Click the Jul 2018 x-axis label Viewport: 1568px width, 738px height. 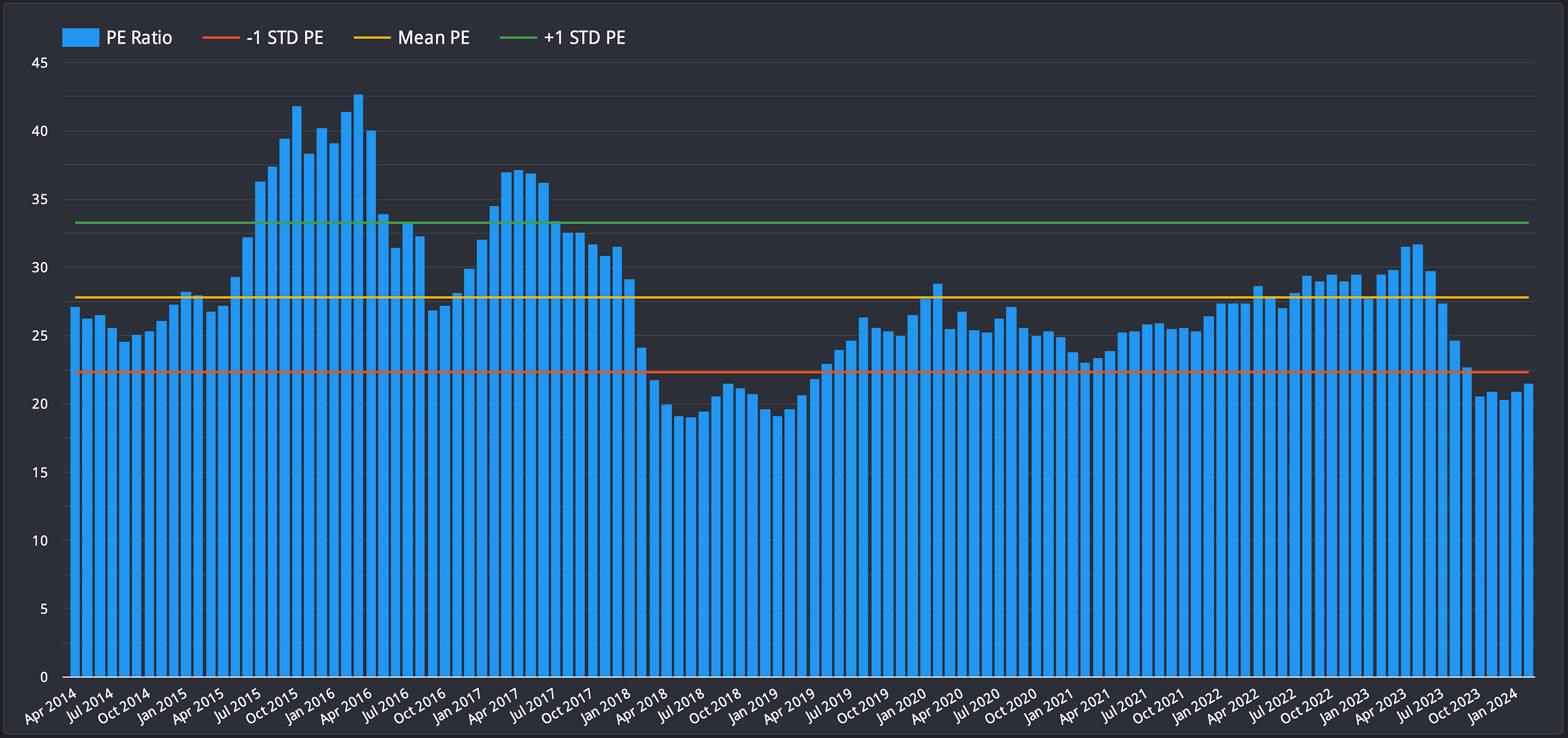(681, 706)
